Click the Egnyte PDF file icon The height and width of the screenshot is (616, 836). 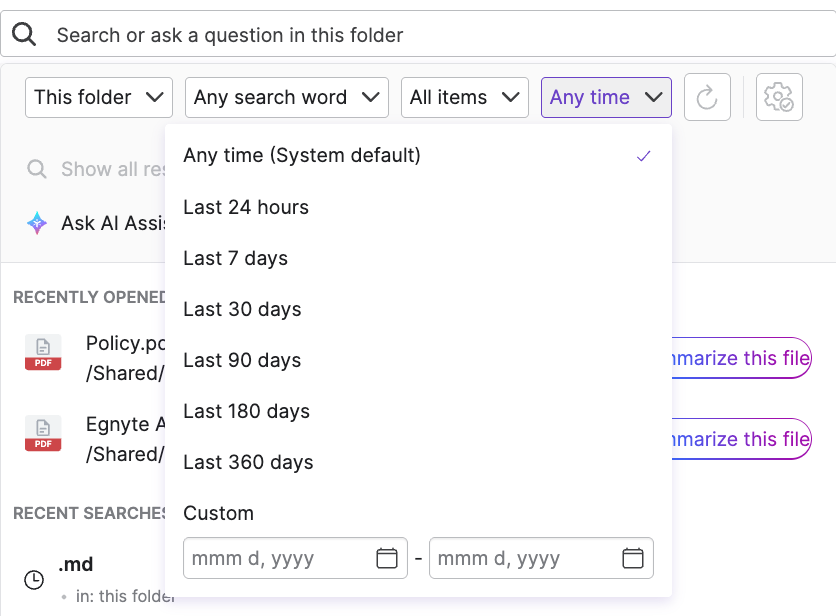43,434
